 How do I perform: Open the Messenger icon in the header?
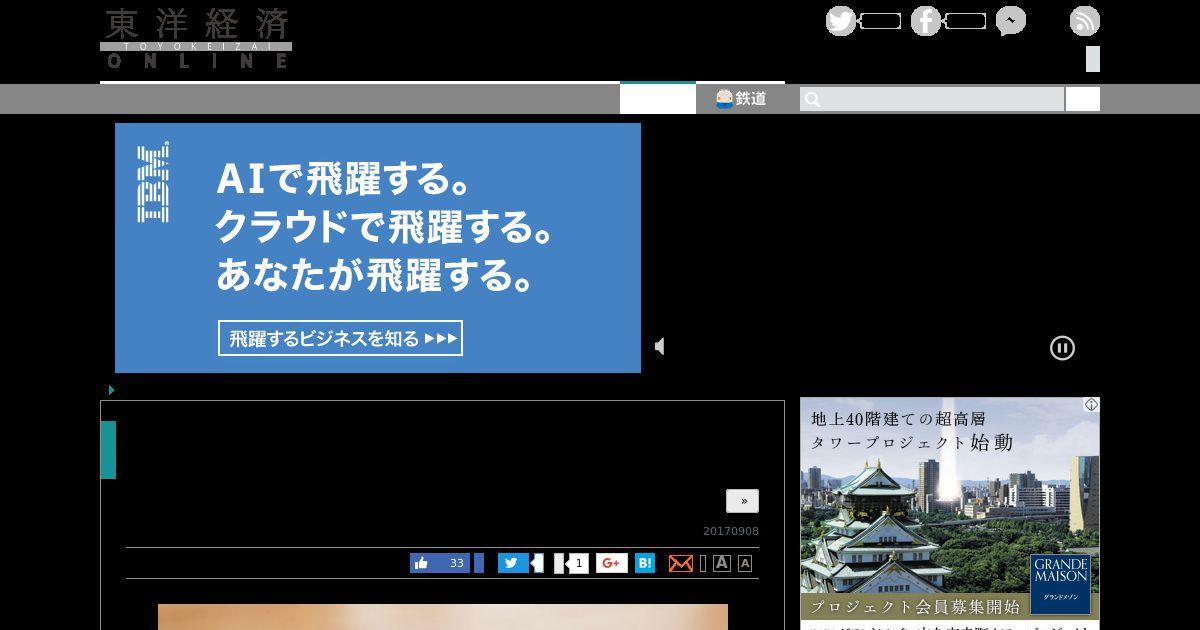coord(1011,21)
